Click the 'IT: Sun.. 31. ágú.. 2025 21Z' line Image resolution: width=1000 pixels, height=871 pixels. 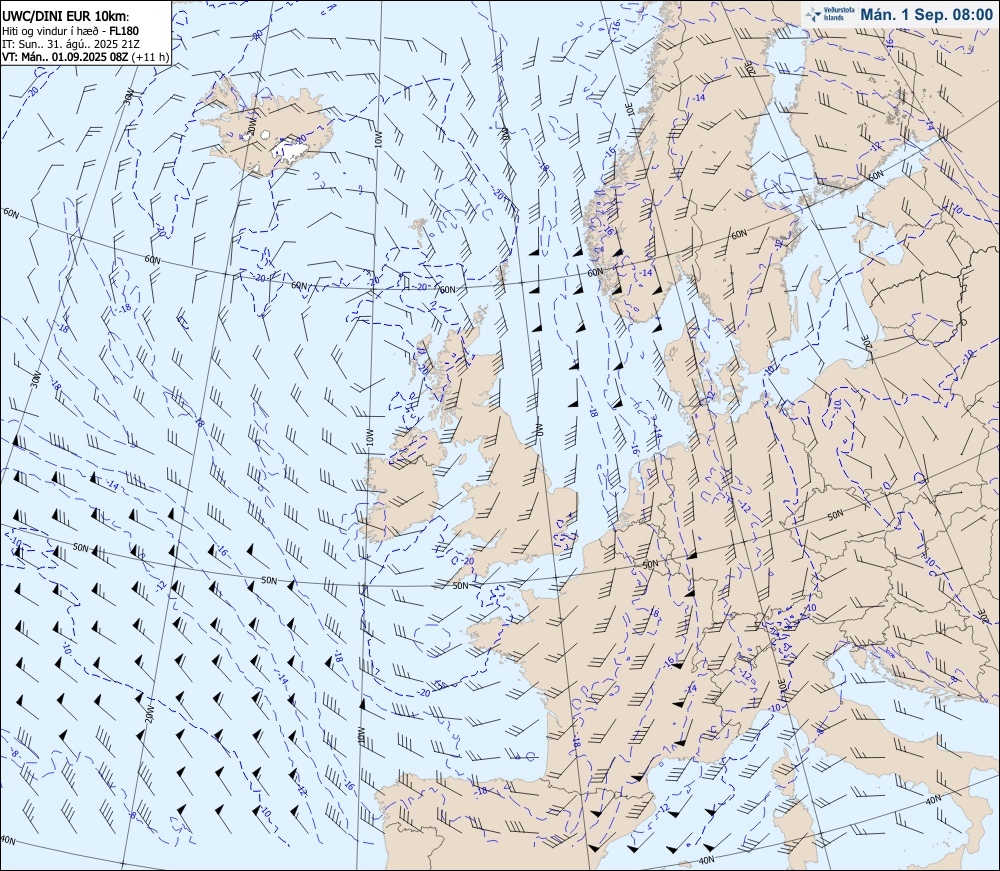point(71,44)
